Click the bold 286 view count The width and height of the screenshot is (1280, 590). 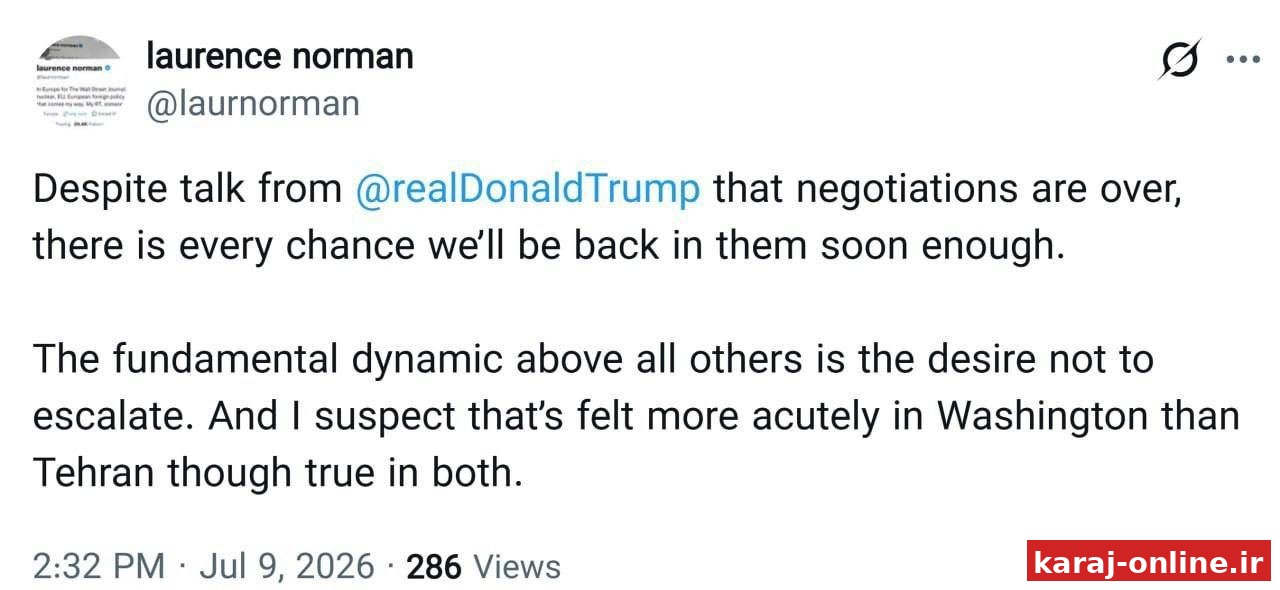[x=434, y=567]
